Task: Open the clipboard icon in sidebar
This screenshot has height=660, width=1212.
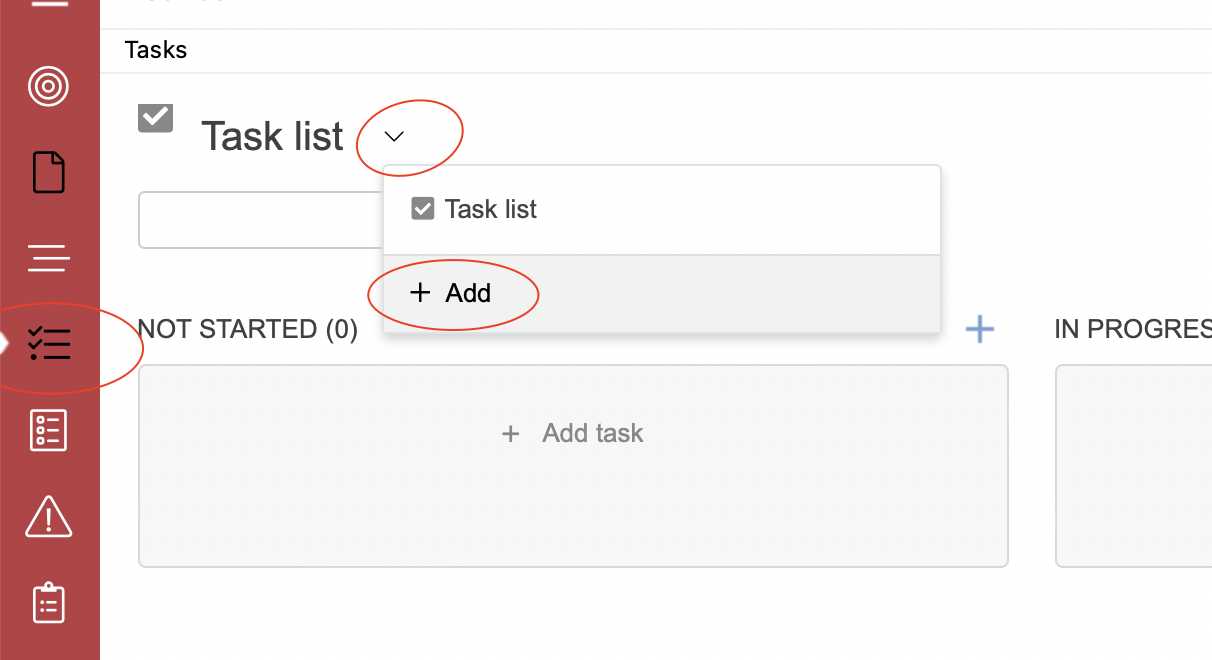Action: click(48, 603)
